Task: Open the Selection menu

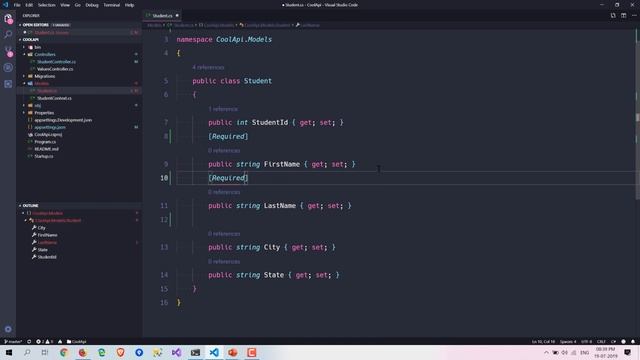Action: [x=47, y=5]
